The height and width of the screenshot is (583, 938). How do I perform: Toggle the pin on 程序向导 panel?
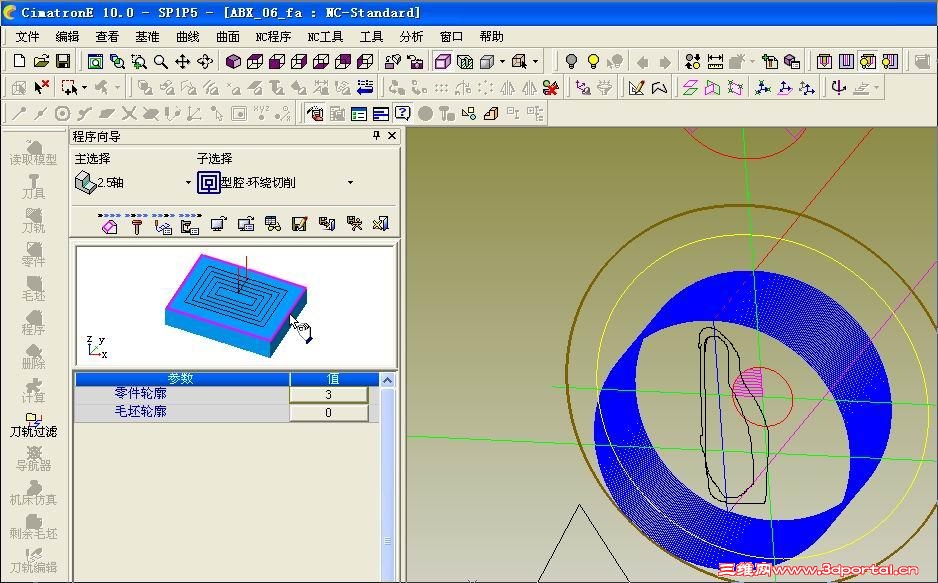pyautogui.click(x=376, y=136)
